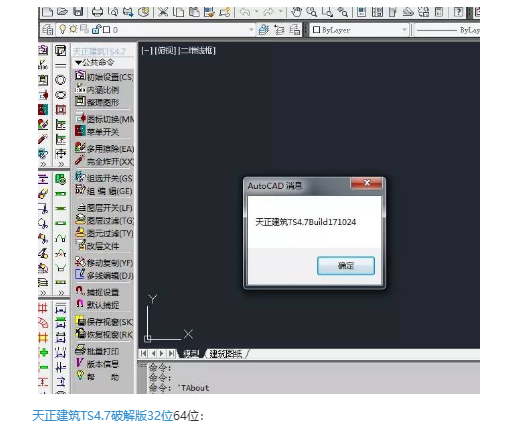Click the Zoom Previous icon

click(x=342, y=12)
